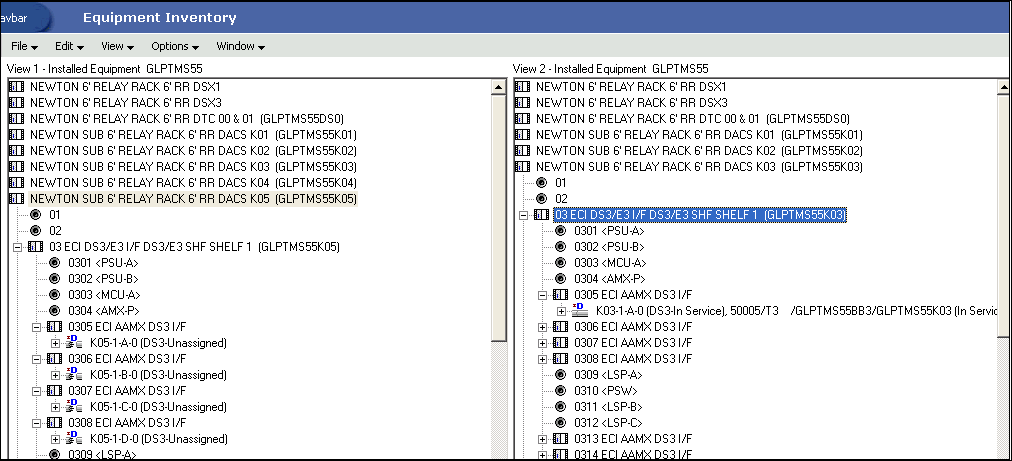
Task: Click slot icon of 01 under K05
Action: click(36, 215)
